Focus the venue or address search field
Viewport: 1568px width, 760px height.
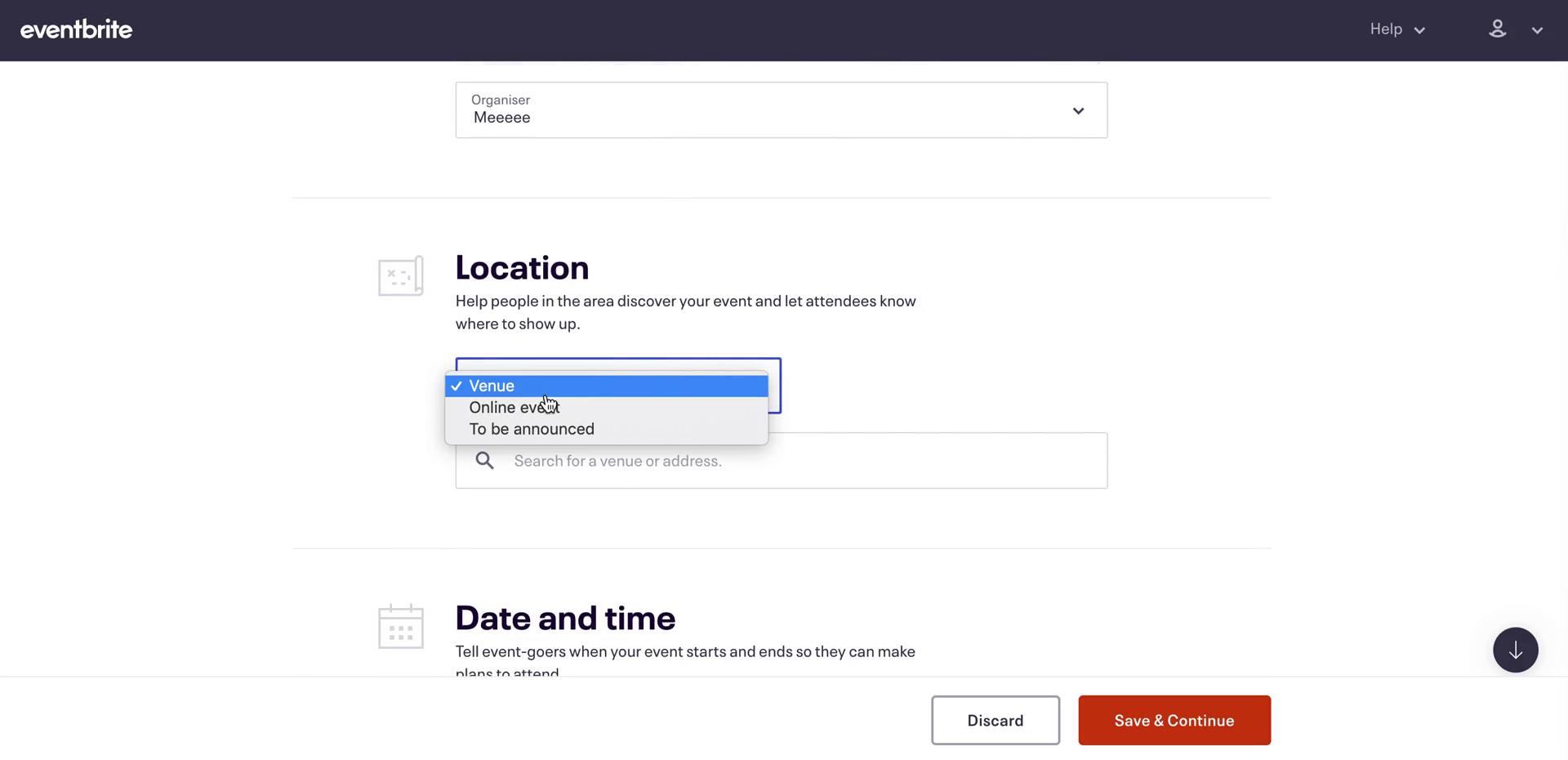point(782,461)
